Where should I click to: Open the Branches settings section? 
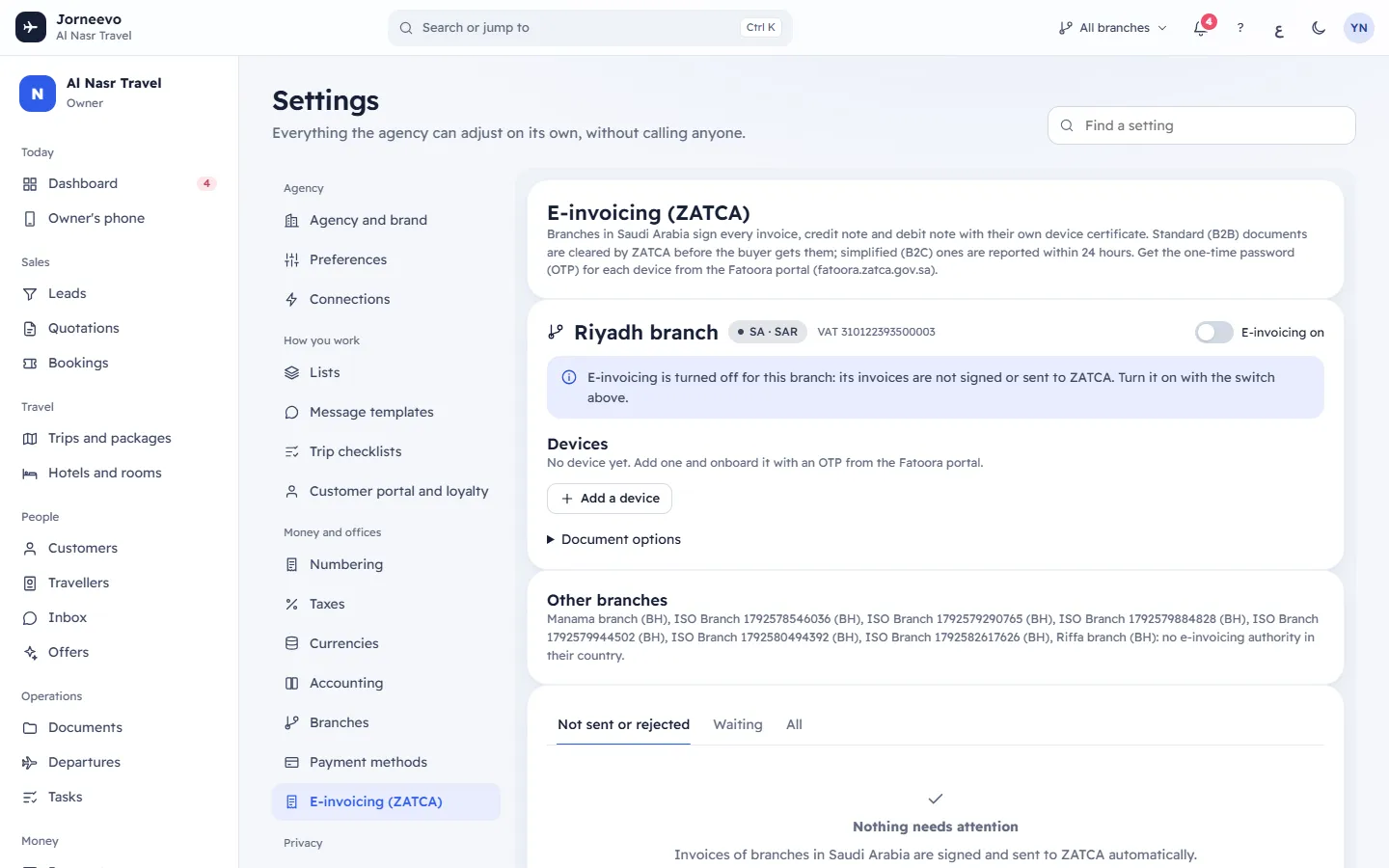[x=386, y=722]
